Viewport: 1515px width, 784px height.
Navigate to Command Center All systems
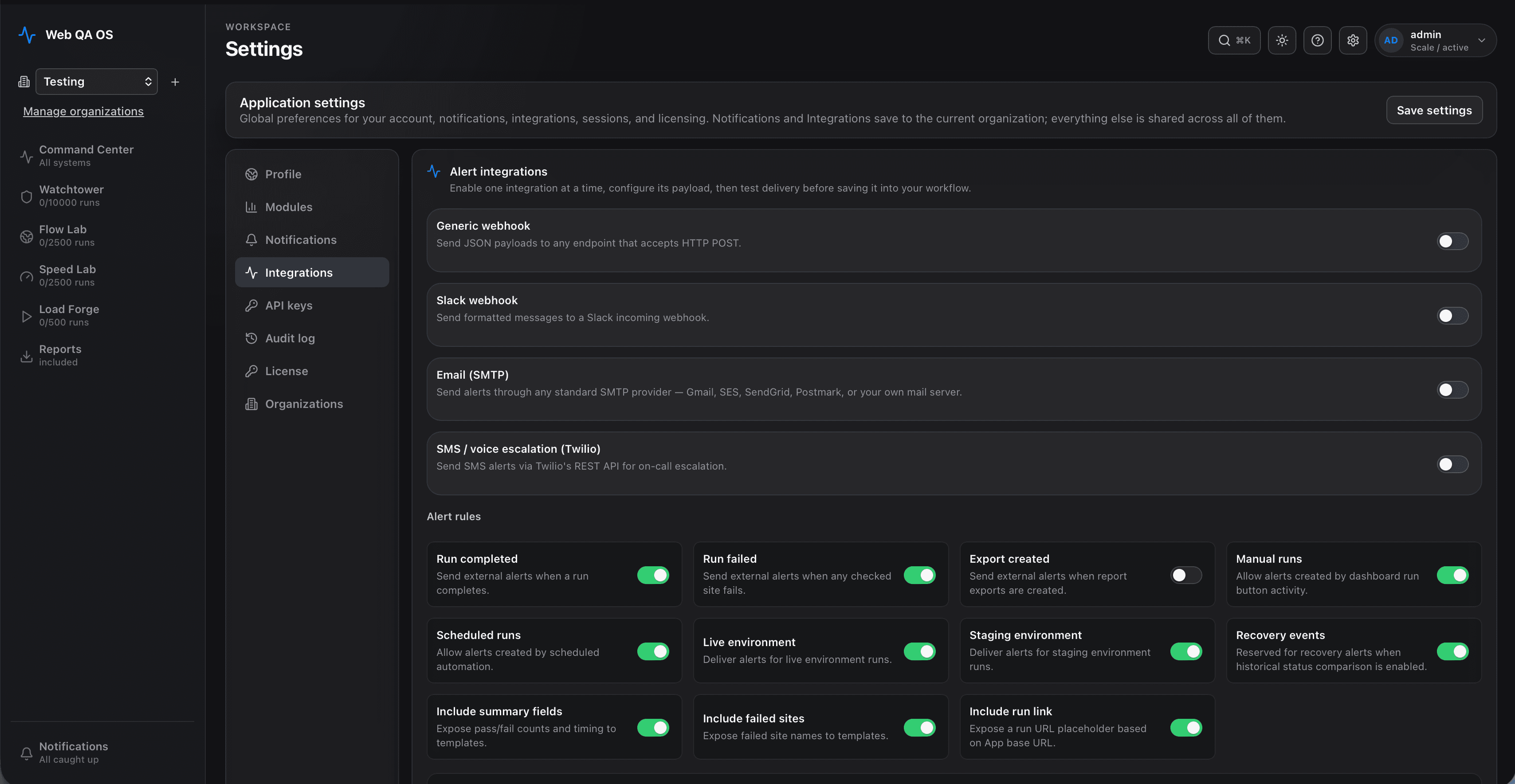(102, 156)
